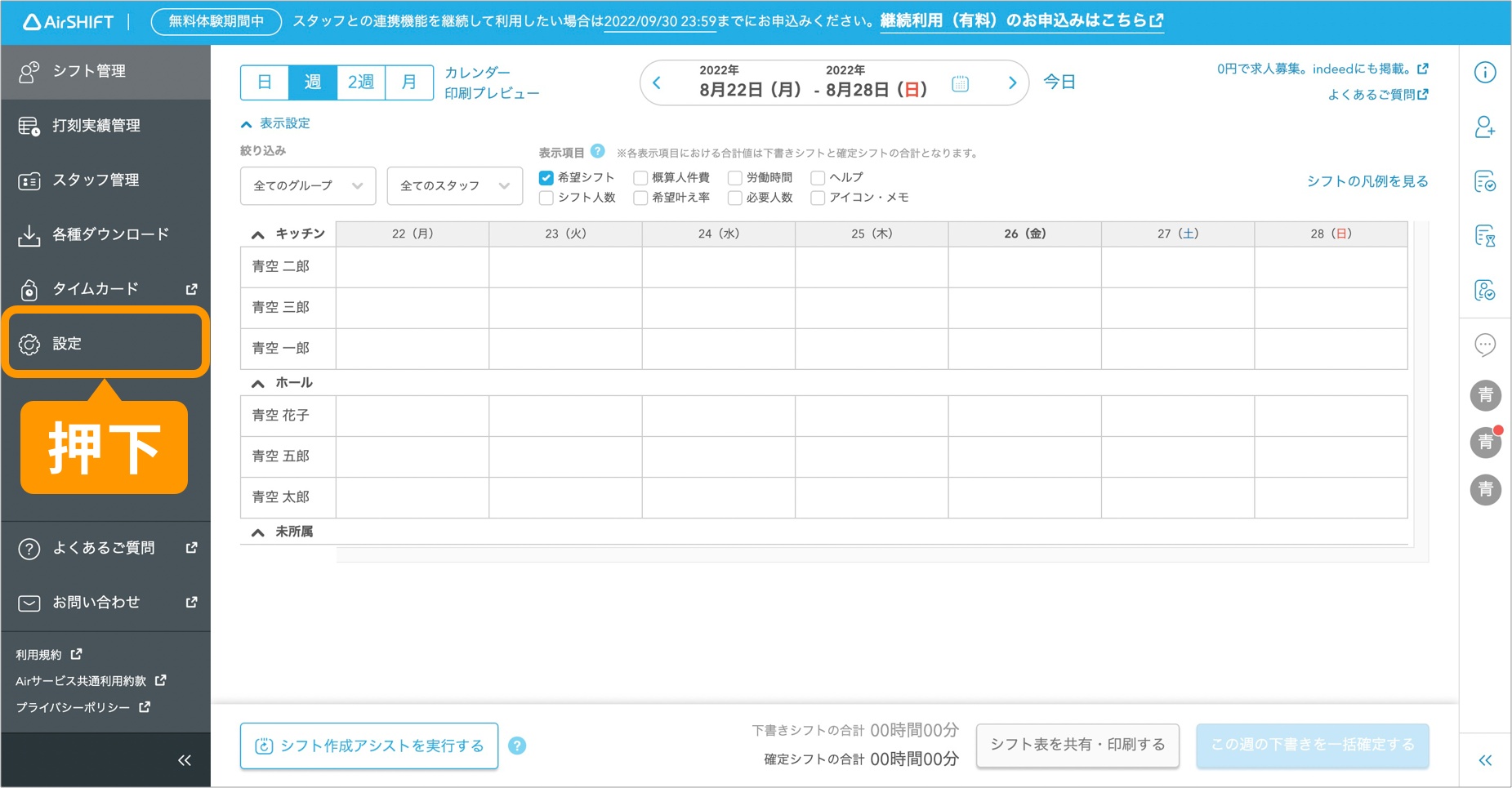Open 継続利用（有料）のお申込みはこちら link

(x=1015, y=20)
